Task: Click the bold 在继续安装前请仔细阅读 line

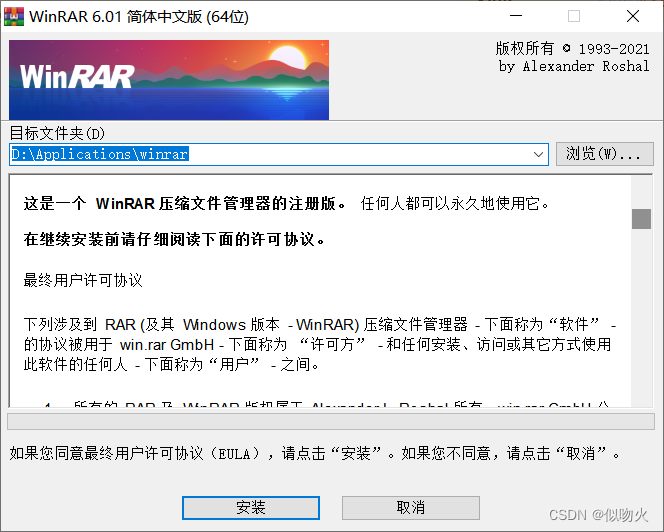Action: 174,240
